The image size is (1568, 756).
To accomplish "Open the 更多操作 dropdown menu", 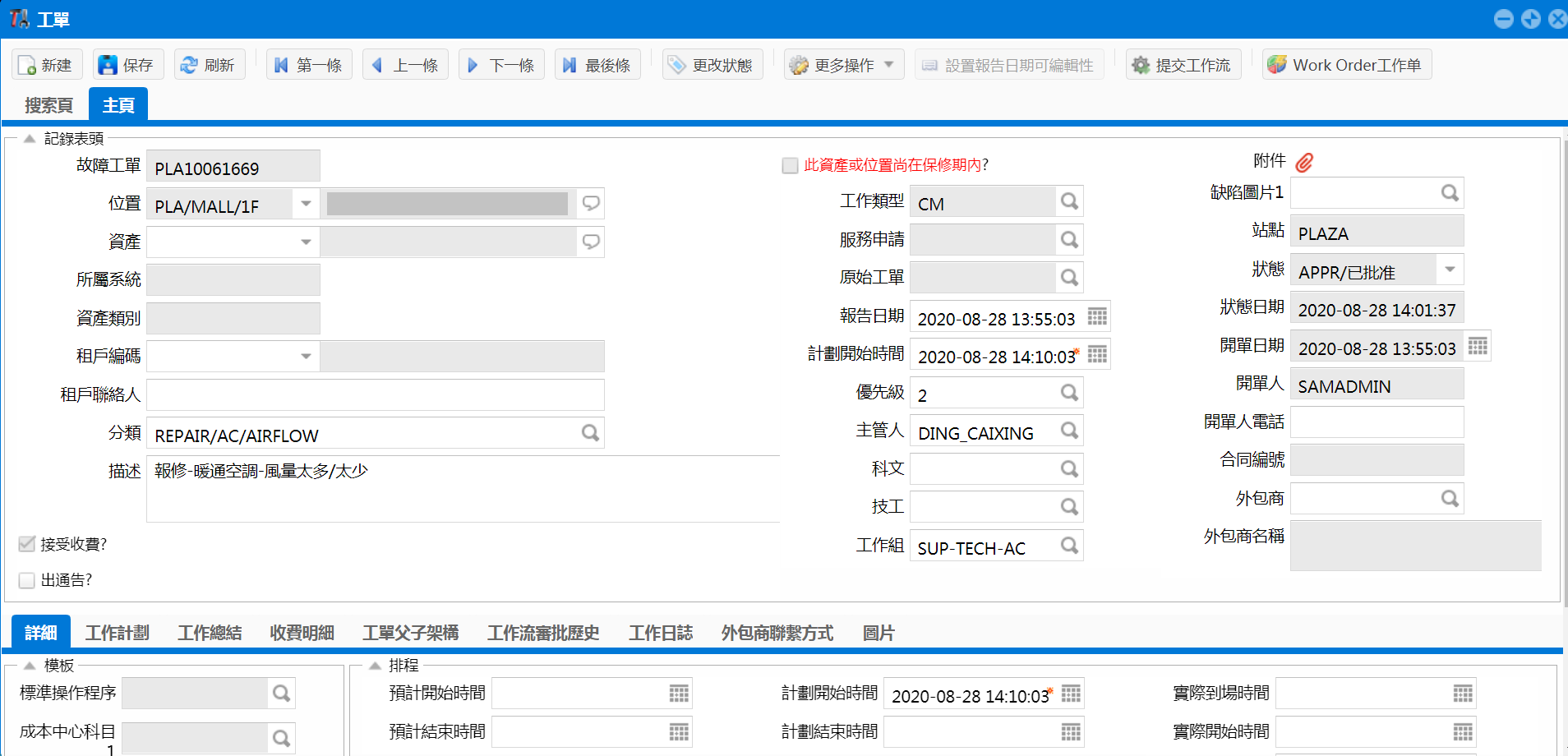I will pos(844,65).
